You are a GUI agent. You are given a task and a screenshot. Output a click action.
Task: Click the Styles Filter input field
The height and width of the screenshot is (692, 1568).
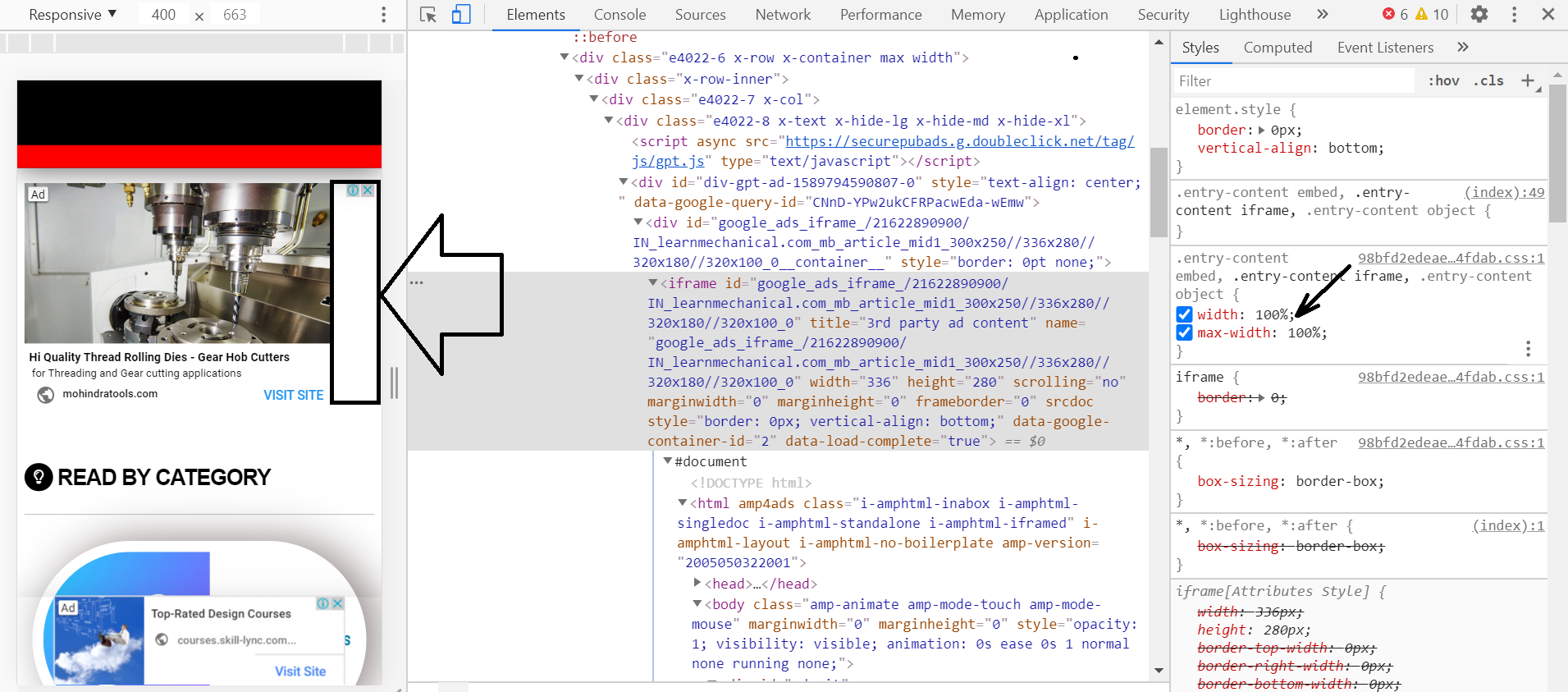1295,80
